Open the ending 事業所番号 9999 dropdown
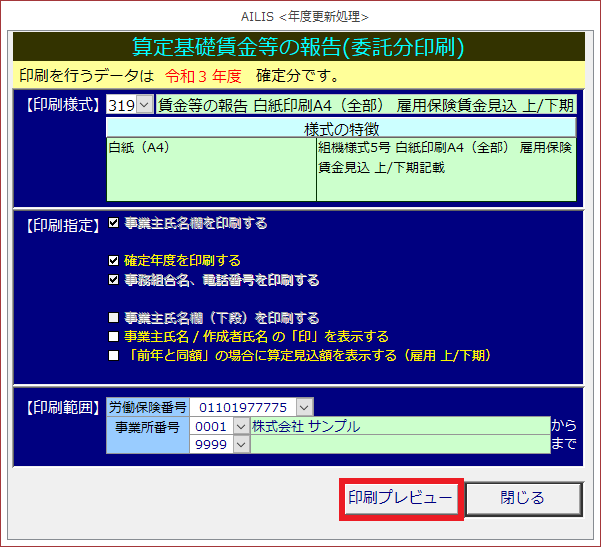601x547 pixels. [240, 445]
